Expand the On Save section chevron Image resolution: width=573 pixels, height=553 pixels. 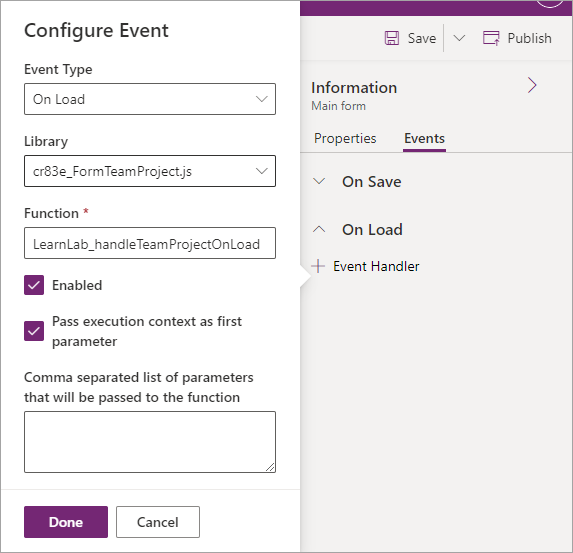[319, 181]
